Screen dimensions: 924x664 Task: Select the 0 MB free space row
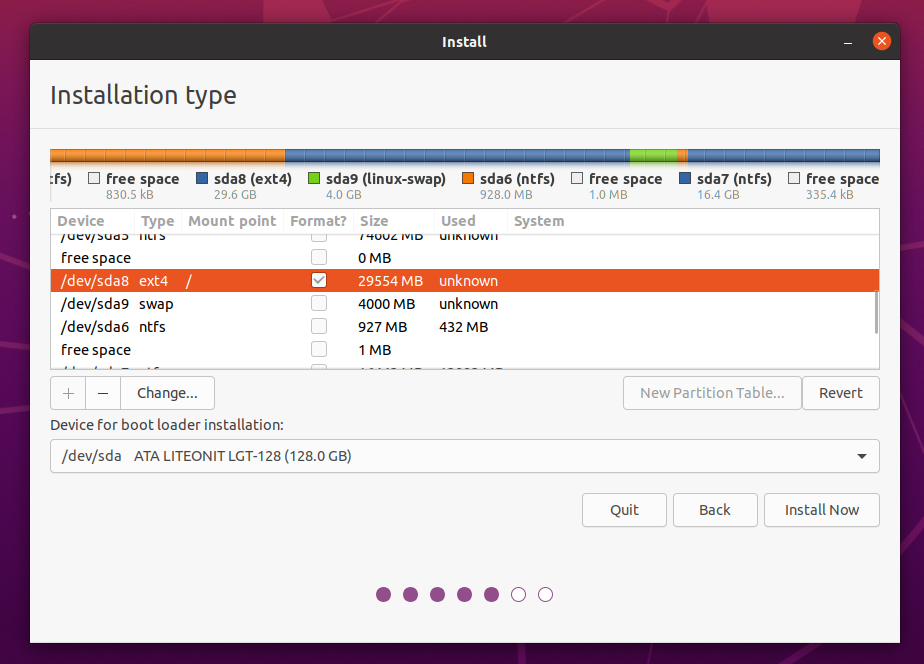tap(465, 257)
